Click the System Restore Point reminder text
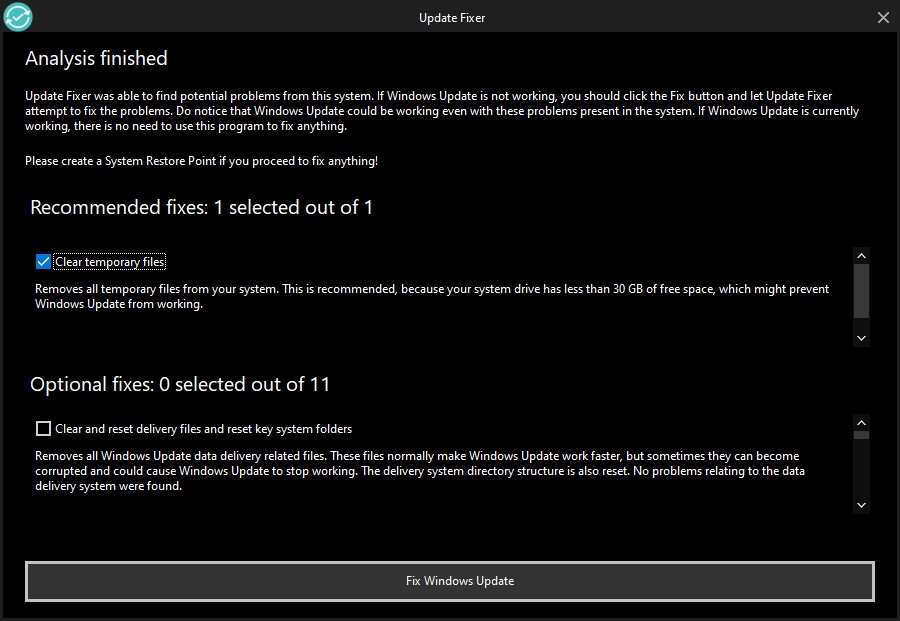Image resolution: width=900 pixels, height=621 pixels. (201, 161)
